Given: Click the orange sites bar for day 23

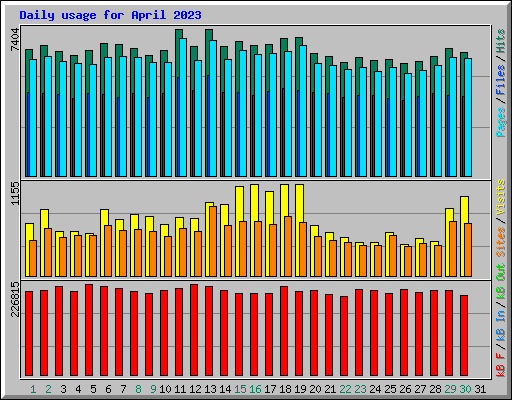Looking at the screenshot, I should [x=363, y=261].
